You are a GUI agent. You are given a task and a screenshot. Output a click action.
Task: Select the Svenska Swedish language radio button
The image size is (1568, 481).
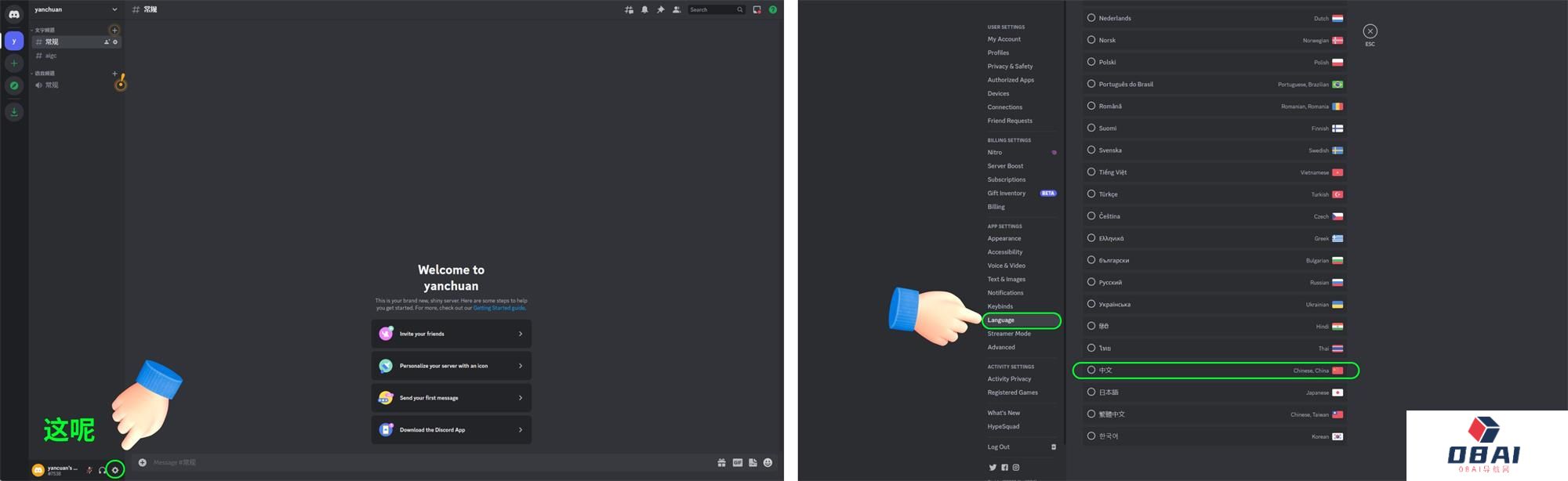click(1091, 150)
